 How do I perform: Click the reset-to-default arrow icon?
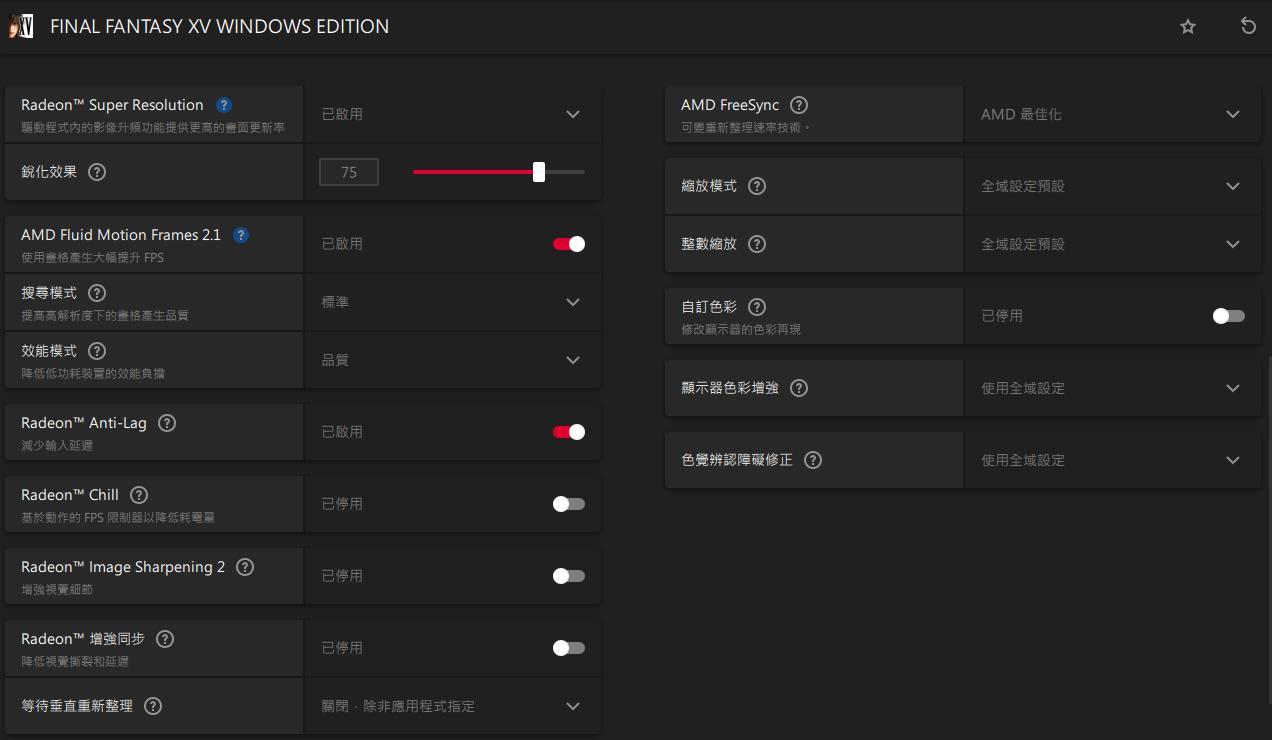point(1248,26)
